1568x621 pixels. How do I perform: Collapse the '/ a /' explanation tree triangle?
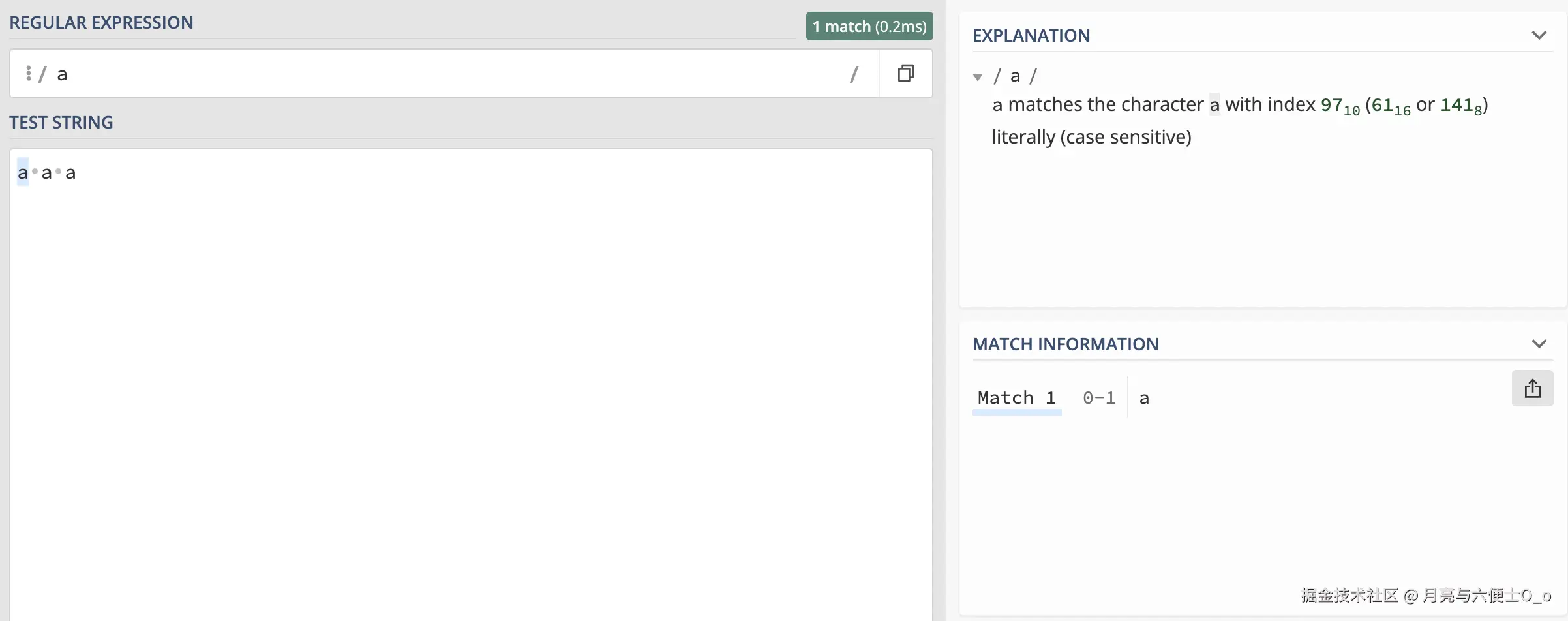point(977,77)
